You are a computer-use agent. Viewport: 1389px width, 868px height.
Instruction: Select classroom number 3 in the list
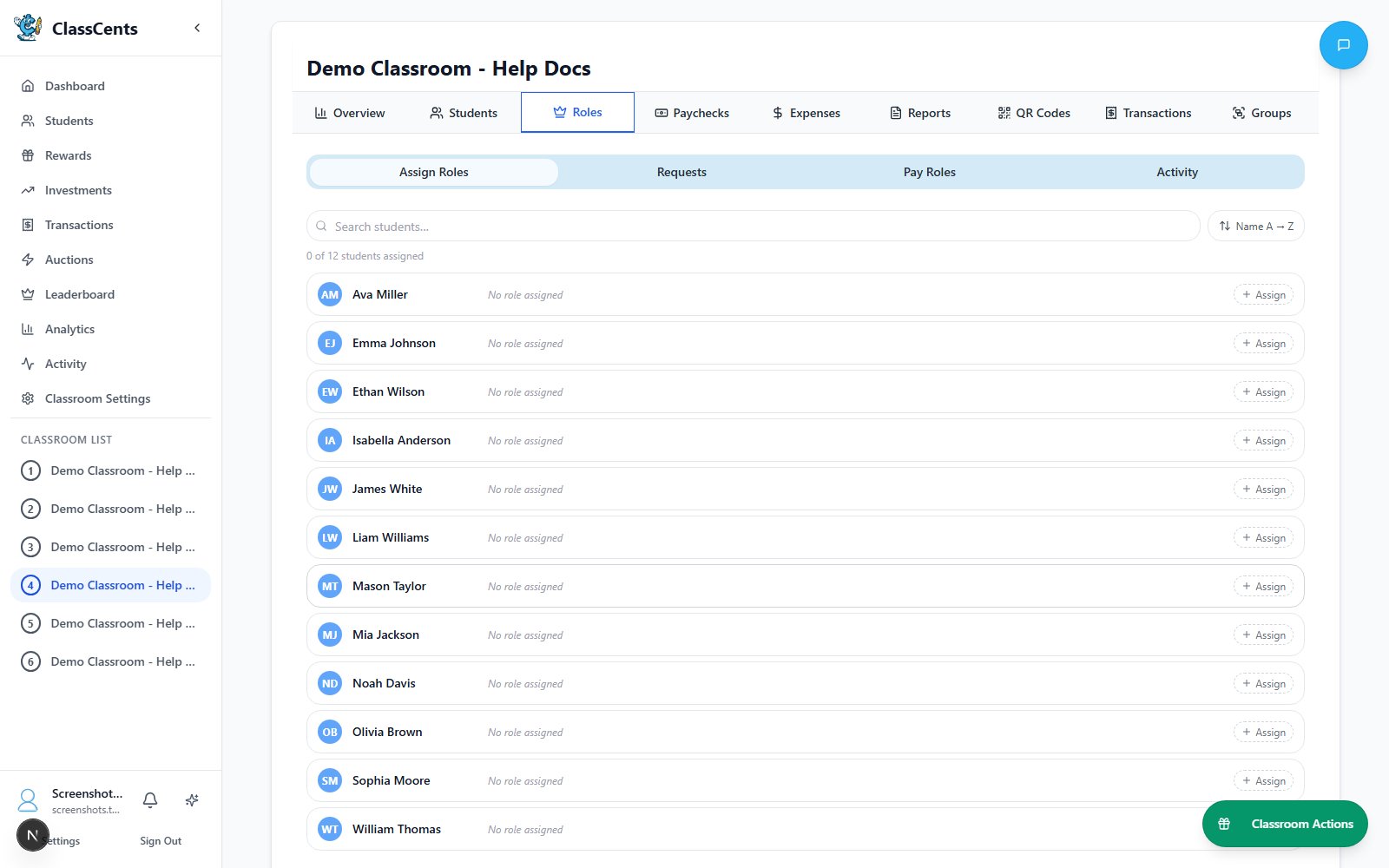pos(110,547)
